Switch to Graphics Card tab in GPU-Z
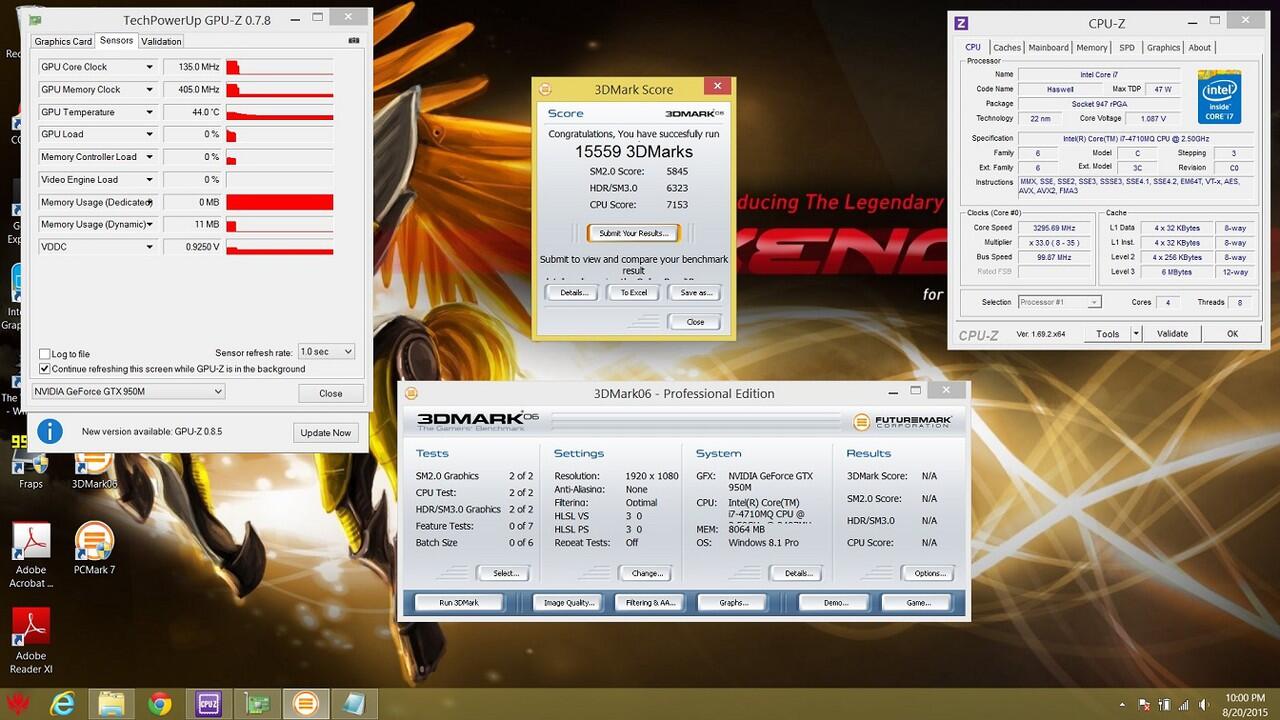The width and height of the screenshot is (1280, 720). click(x=63, y=41)
